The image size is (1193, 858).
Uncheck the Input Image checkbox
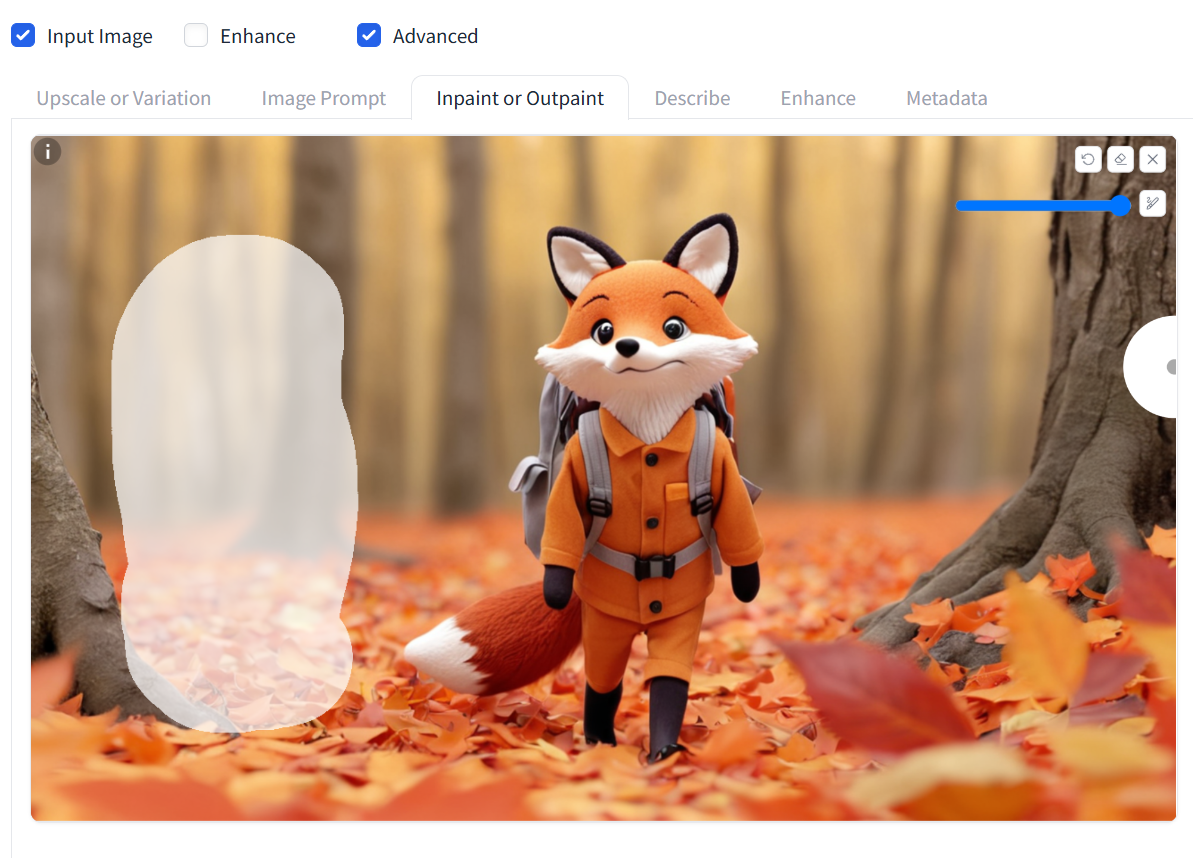pos(23,36)
